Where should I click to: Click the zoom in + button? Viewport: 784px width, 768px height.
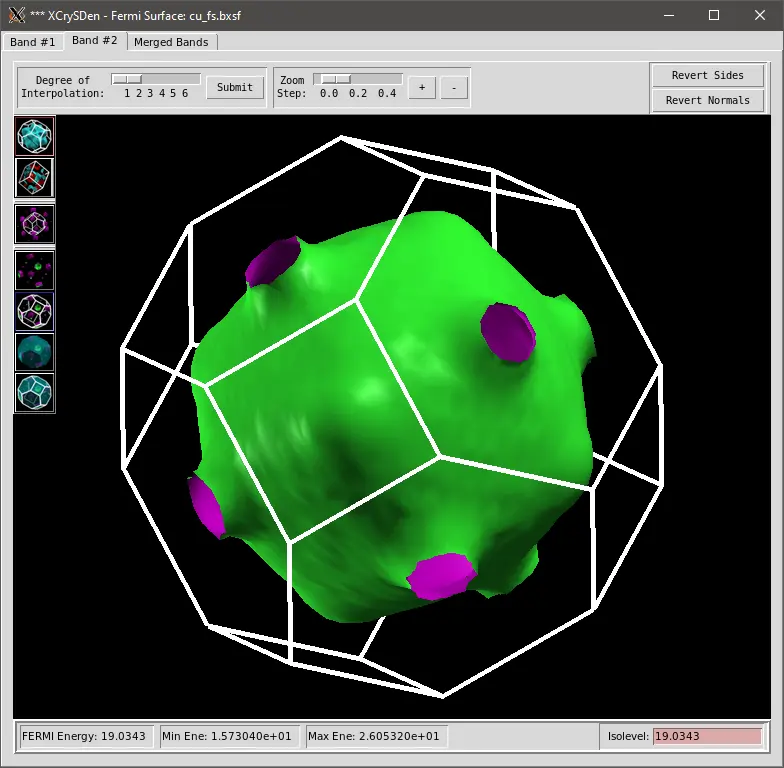point(422,88)
